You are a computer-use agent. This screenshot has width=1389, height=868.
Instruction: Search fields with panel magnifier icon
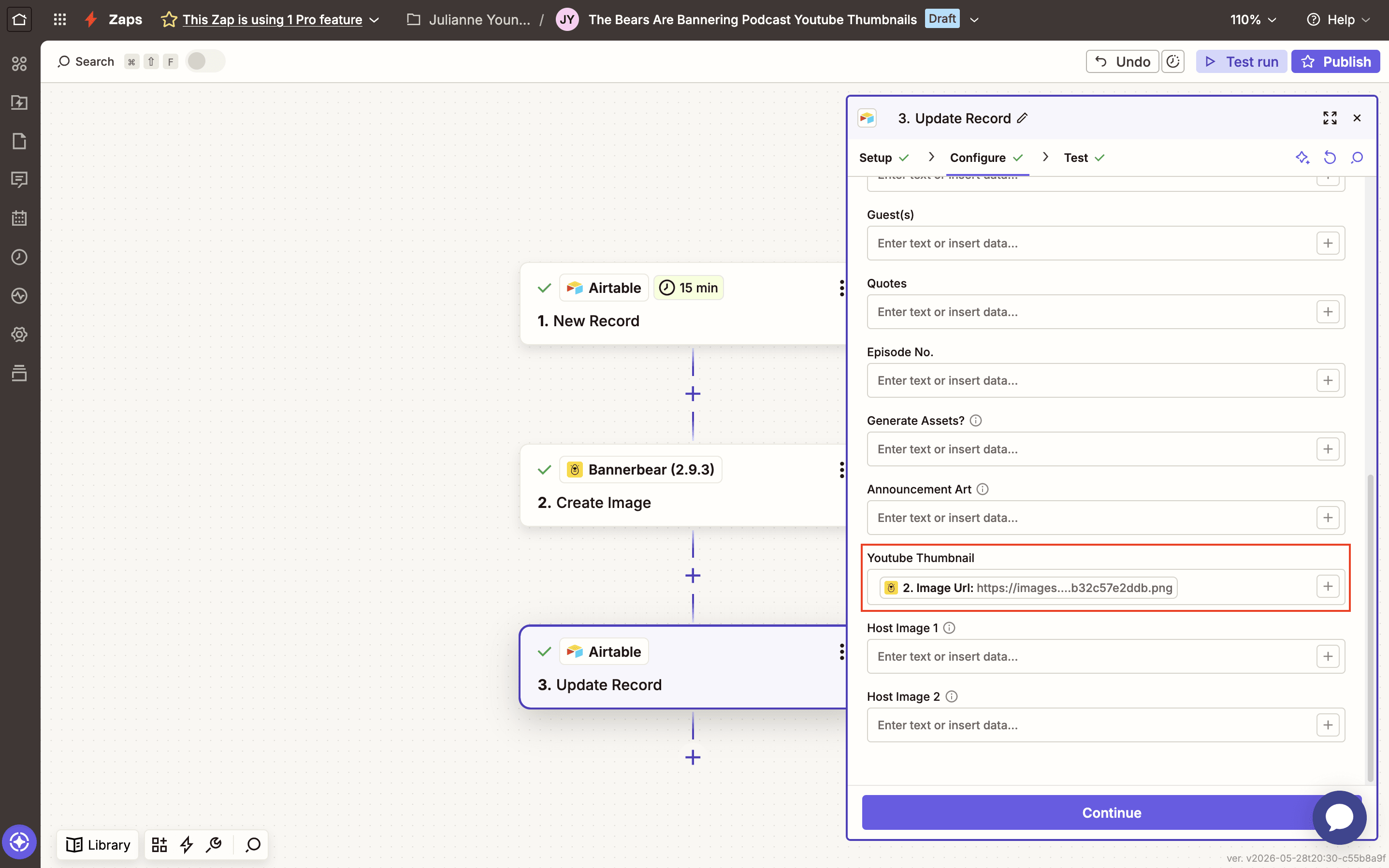click(1357, 157)
